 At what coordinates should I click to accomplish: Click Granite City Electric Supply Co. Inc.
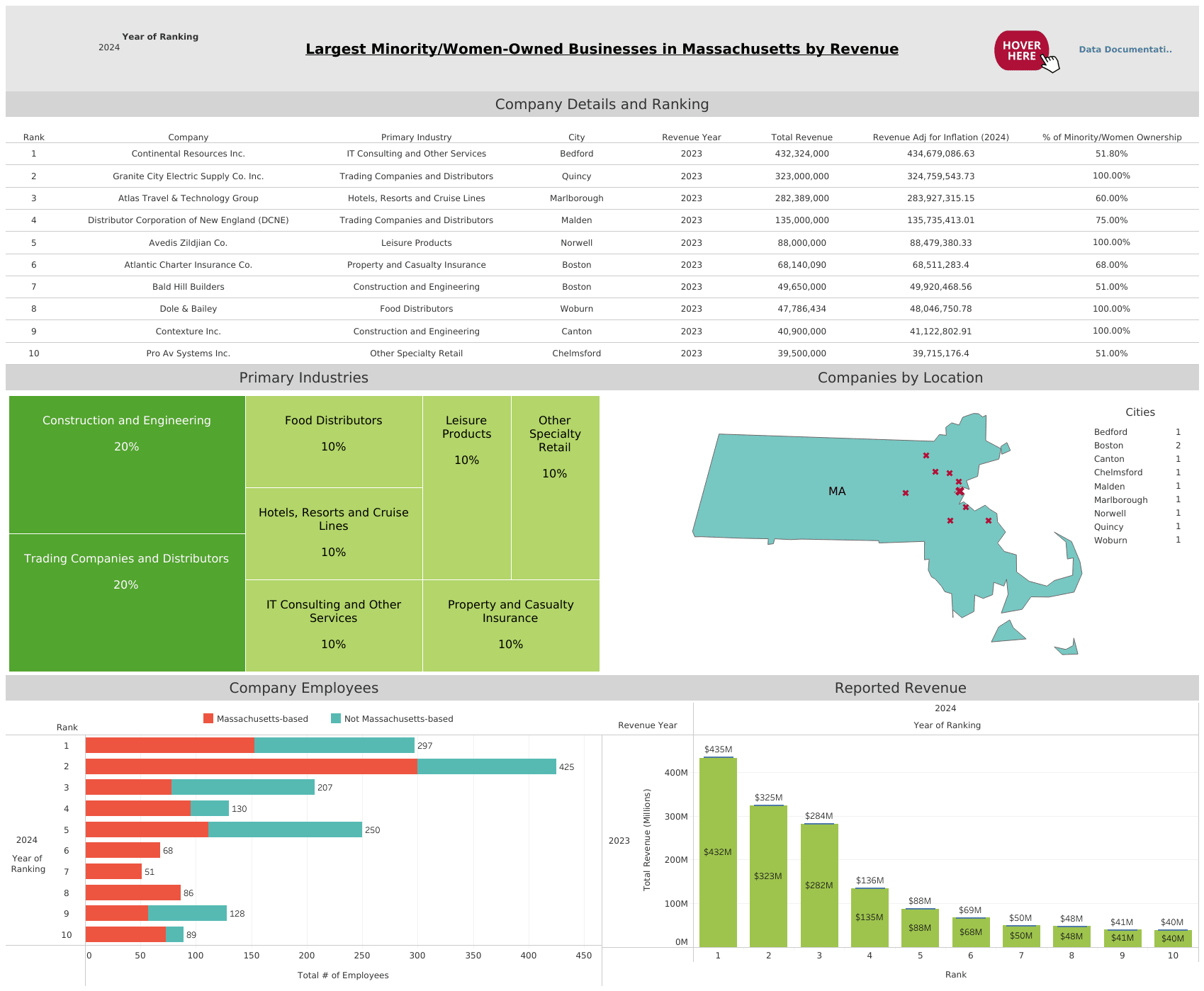[x=189, y=176]
